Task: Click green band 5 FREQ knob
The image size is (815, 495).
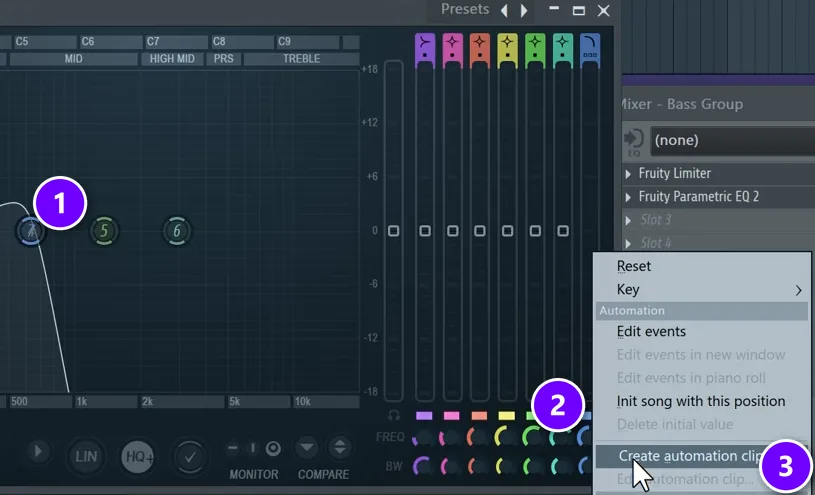Action: 533,437
